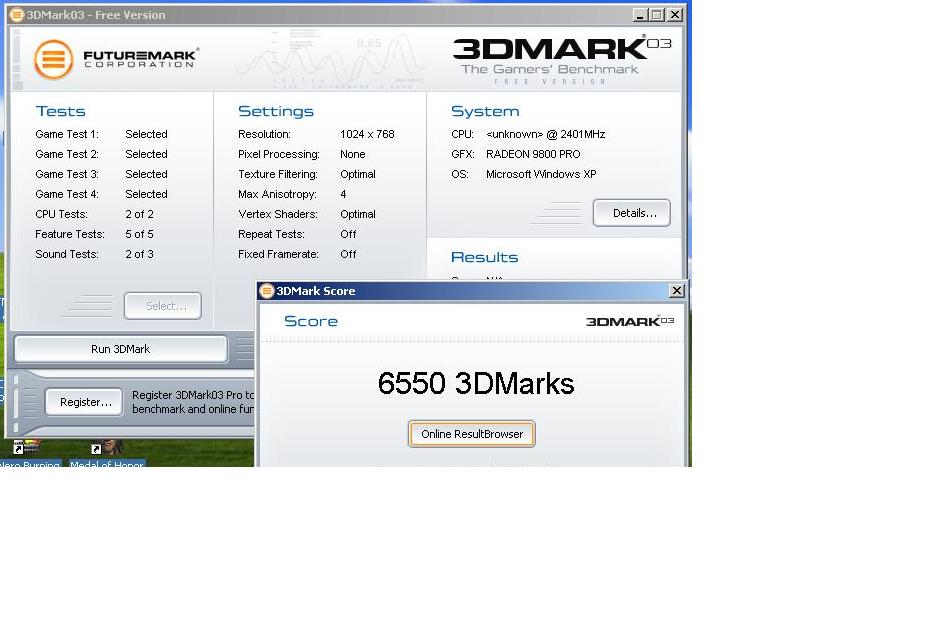The width and height of the screenshot is (940, 619).
Task: Click the '2 of 3' Sound Tests value
Action: click(x=139, y=254)
